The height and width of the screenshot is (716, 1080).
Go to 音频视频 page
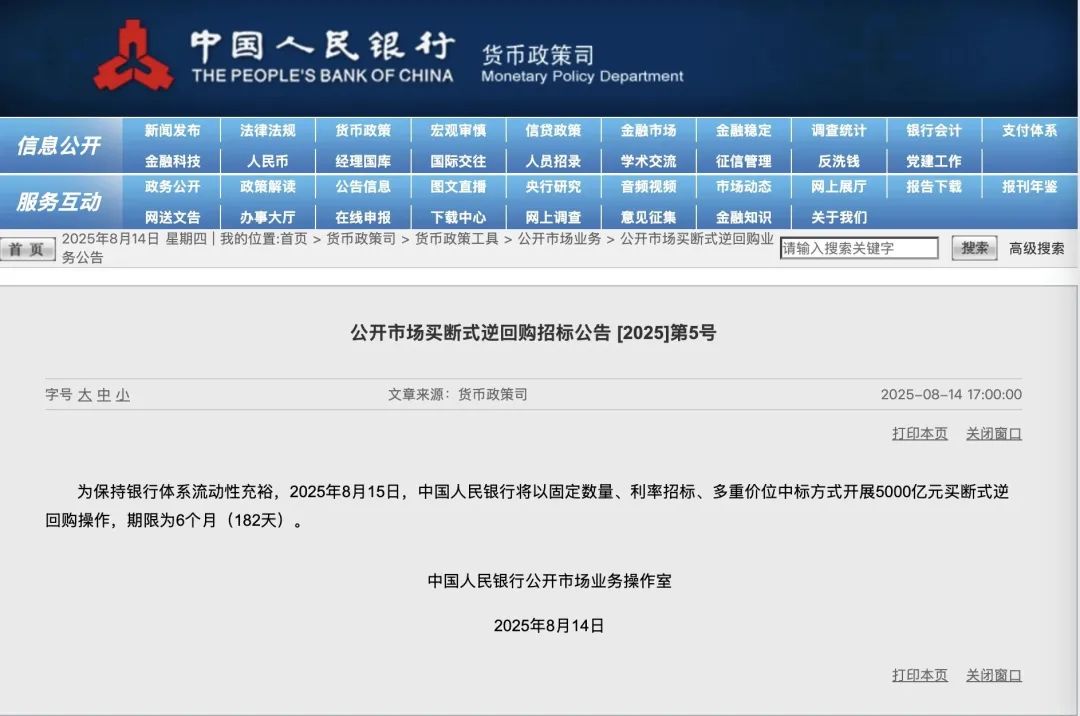point(648,187)
